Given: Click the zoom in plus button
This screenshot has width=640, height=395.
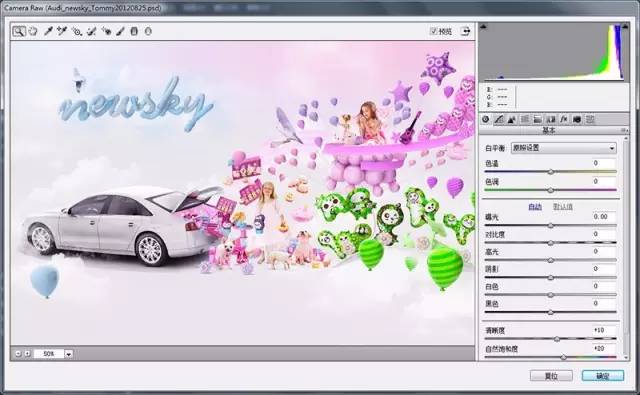Looking at the screenshot, I should [x=27, y=354].
